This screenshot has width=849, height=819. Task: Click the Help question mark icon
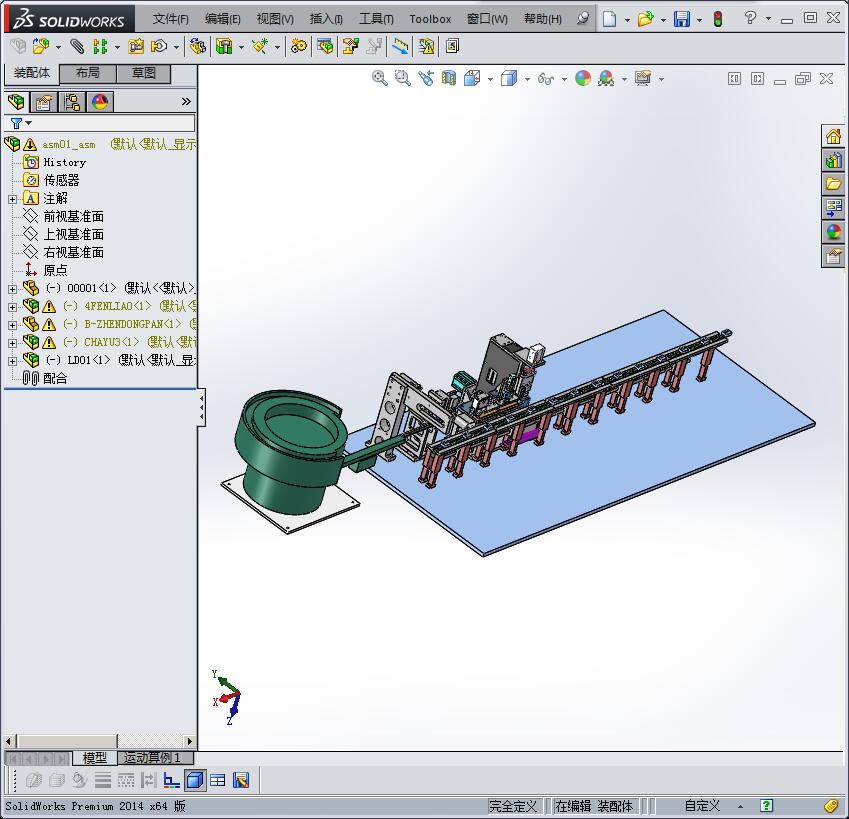750,18
